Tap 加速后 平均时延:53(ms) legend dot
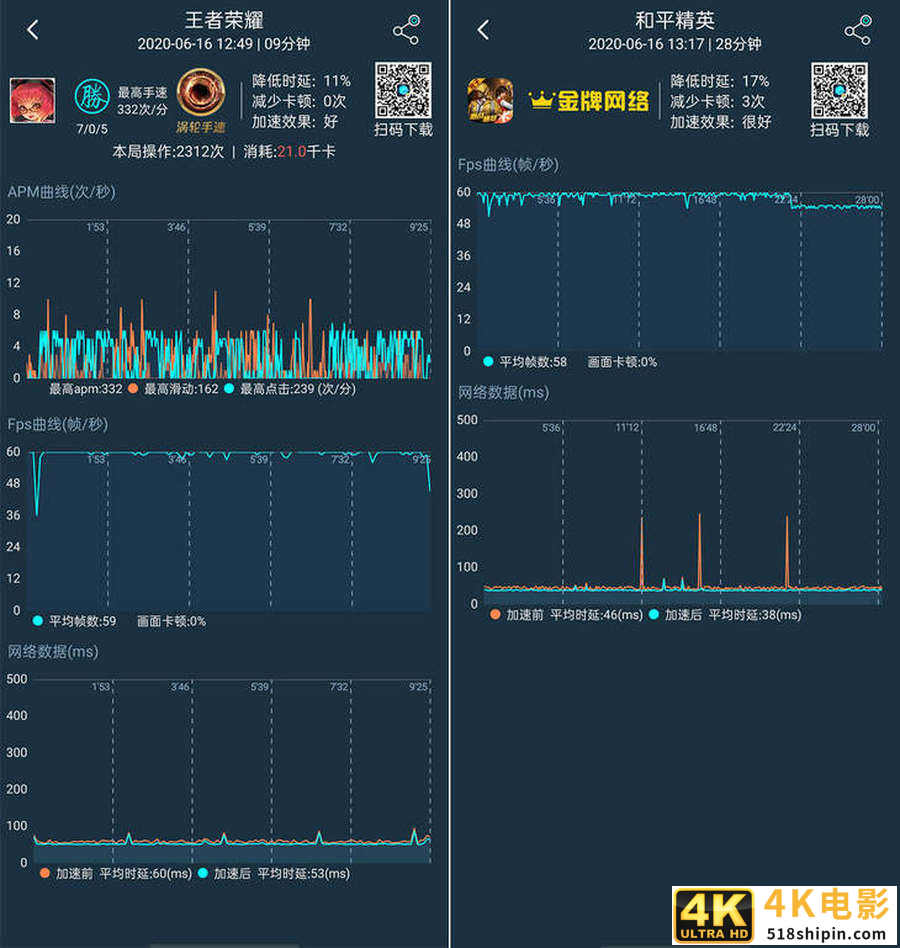The width and height of the screenshot is (900, 948). point(203,873)
